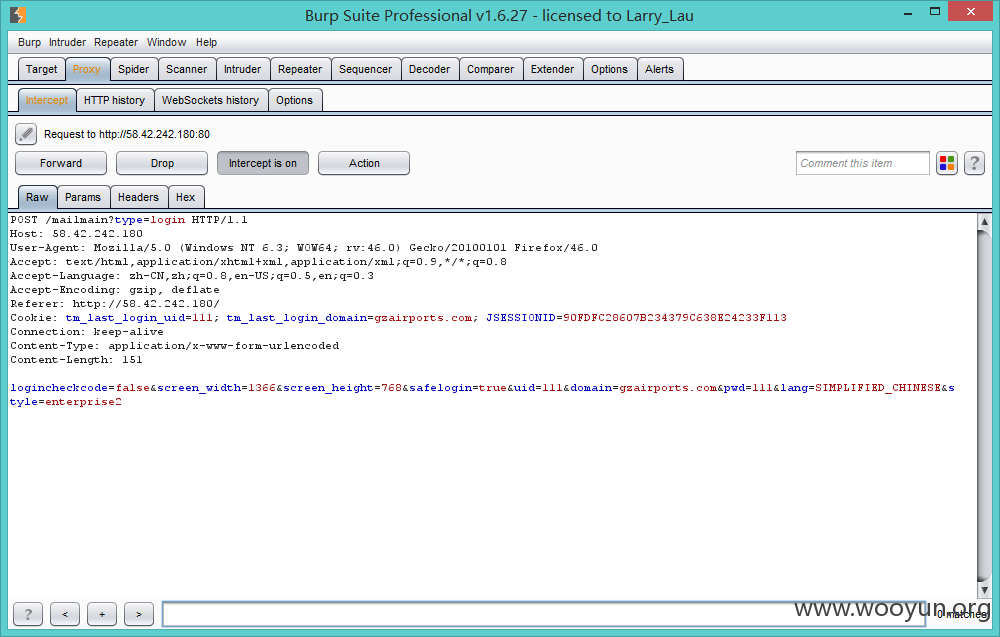Click the Accept-Language header line
The width and height of the screenshot is (1000, 637).
point(192,275)
